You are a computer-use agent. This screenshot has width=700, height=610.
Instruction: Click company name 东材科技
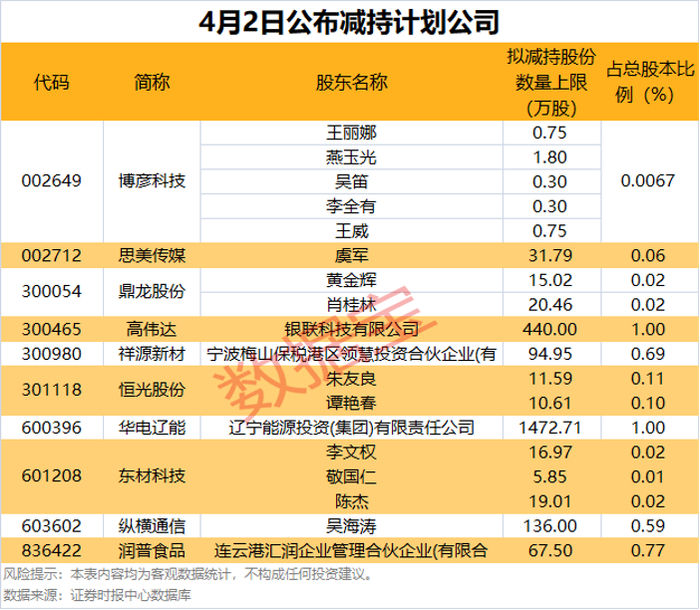tap(152, 476)
